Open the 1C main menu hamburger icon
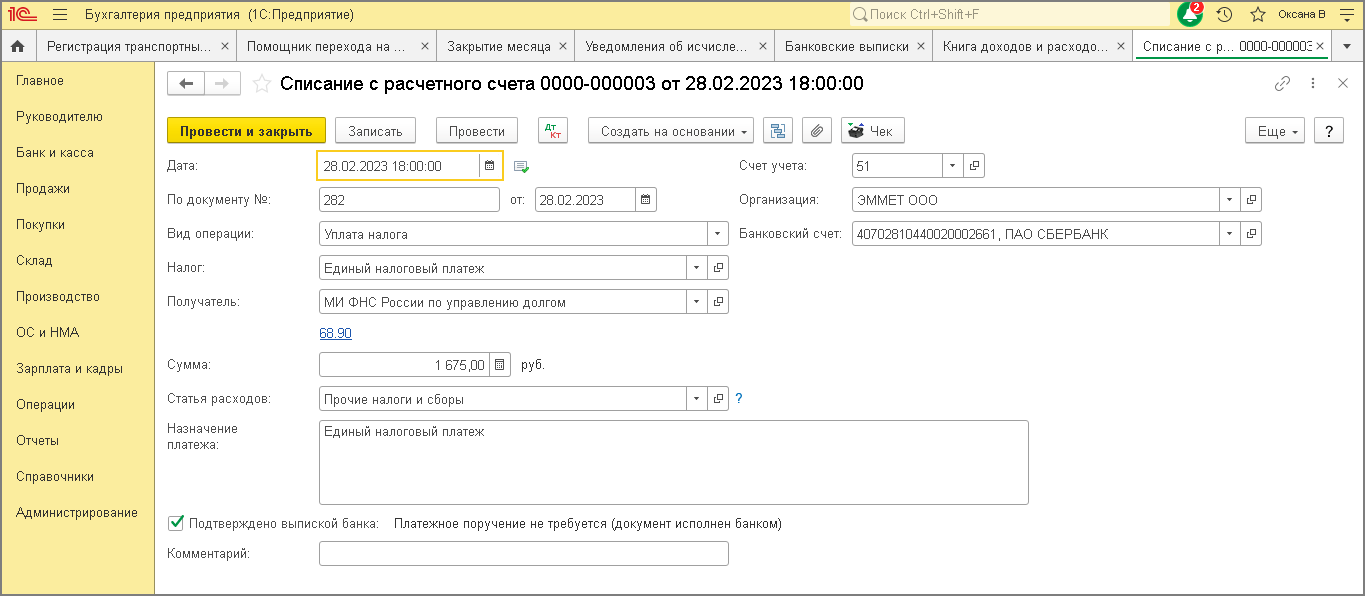Viewport: 1365px width, 596px height. 59,15
